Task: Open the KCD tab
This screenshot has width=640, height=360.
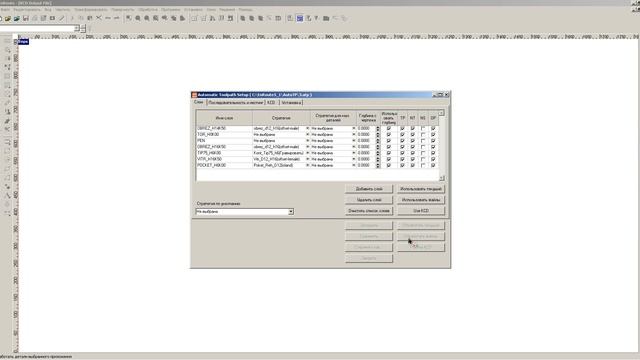Action: tap(271, 102)
